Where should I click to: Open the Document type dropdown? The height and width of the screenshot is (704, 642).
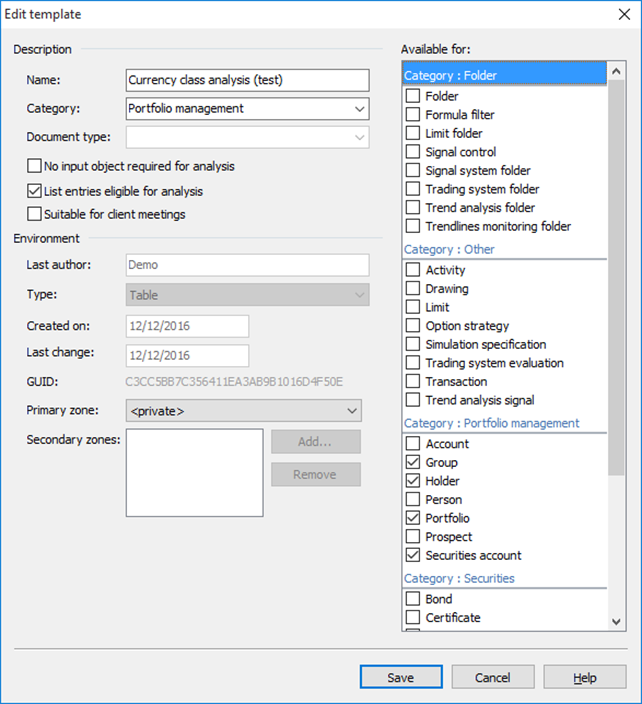tap(359, 137)
